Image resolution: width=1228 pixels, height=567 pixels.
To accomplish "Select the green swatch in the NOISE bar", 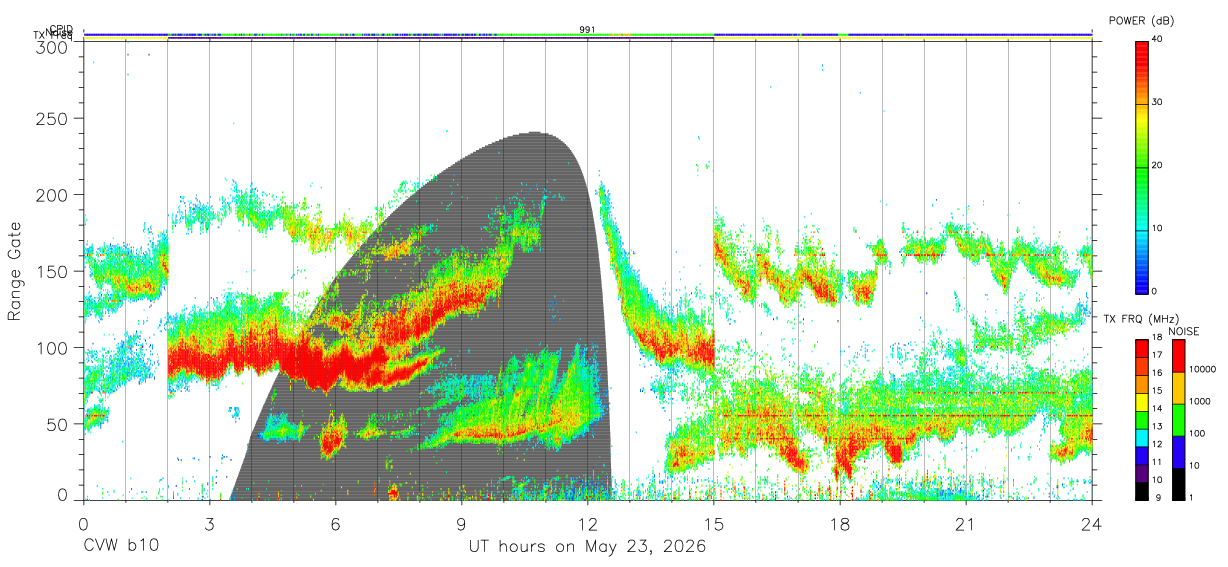I will pos(1179,418).
